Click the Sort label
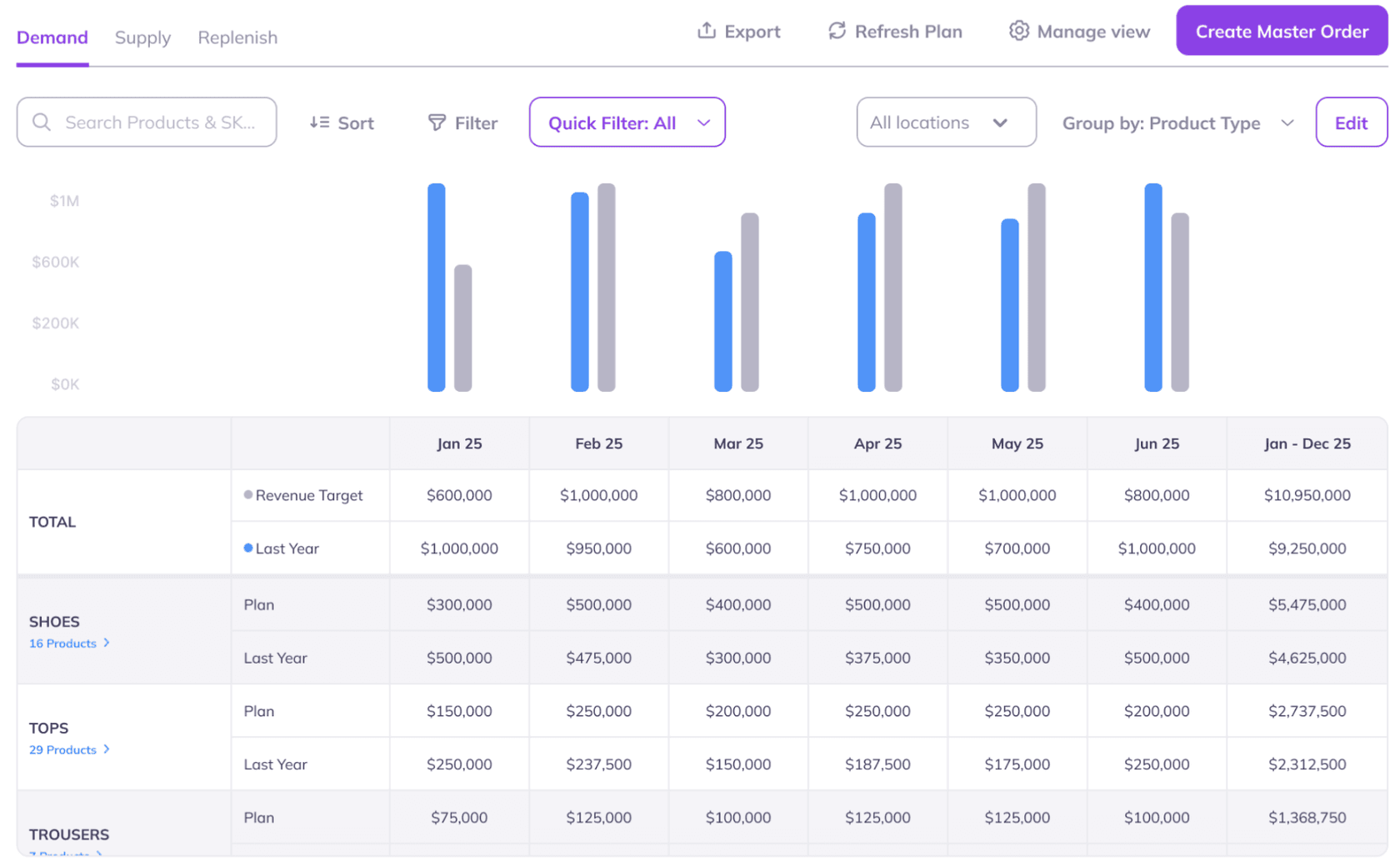Viewport: 1400px width, 867px height. (356, 123)
